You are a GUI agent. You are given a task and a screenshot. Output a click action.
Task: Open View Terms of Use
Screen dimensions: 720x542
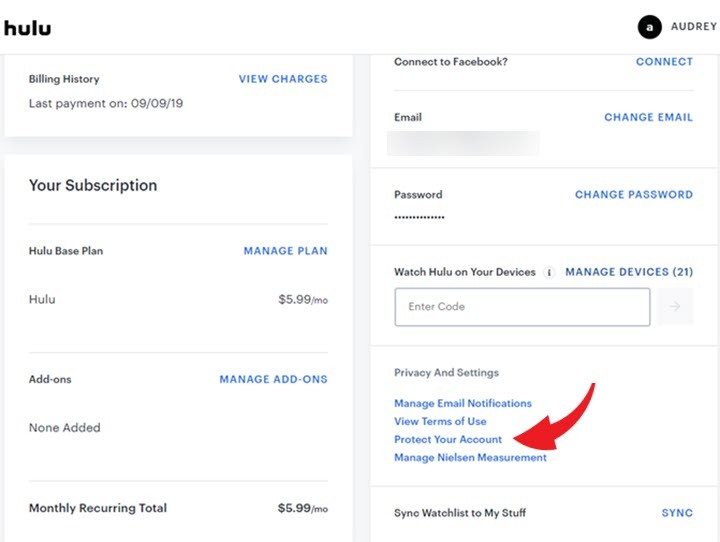tap(440, 421)
